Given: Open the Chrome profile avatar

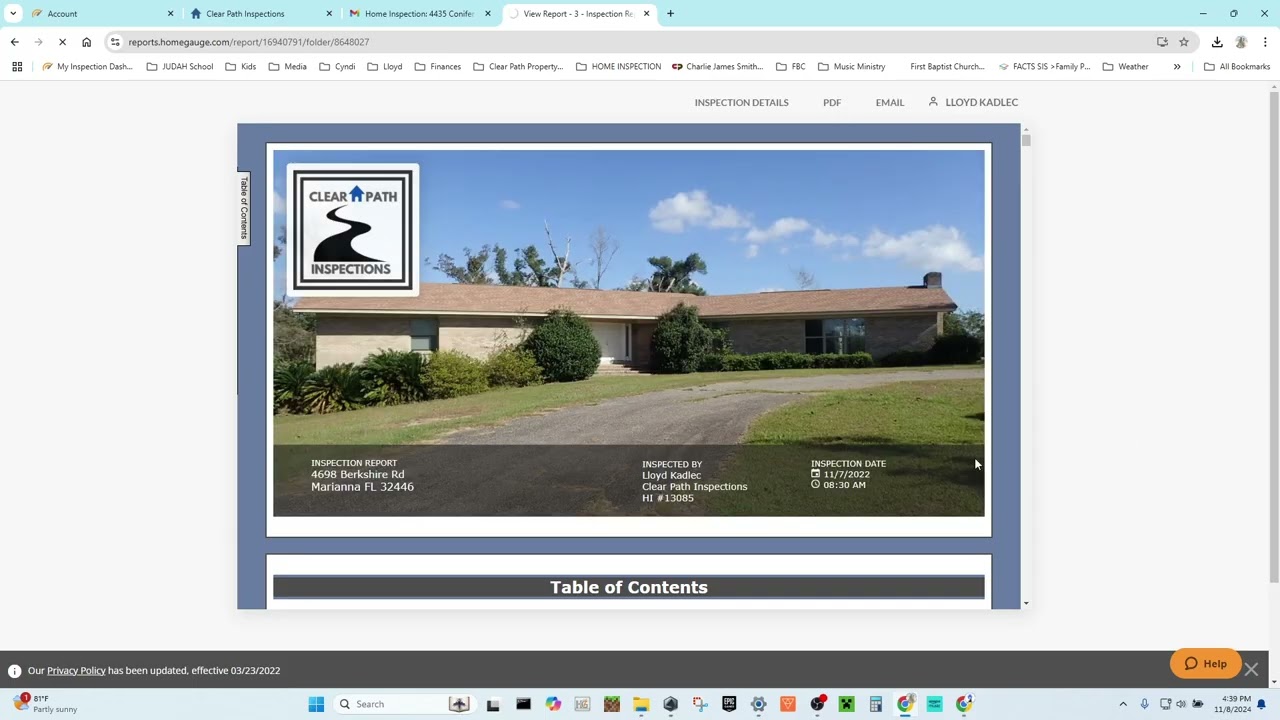Looking at the screenshot, I should pyautogui.click(x=1241, y=42).
